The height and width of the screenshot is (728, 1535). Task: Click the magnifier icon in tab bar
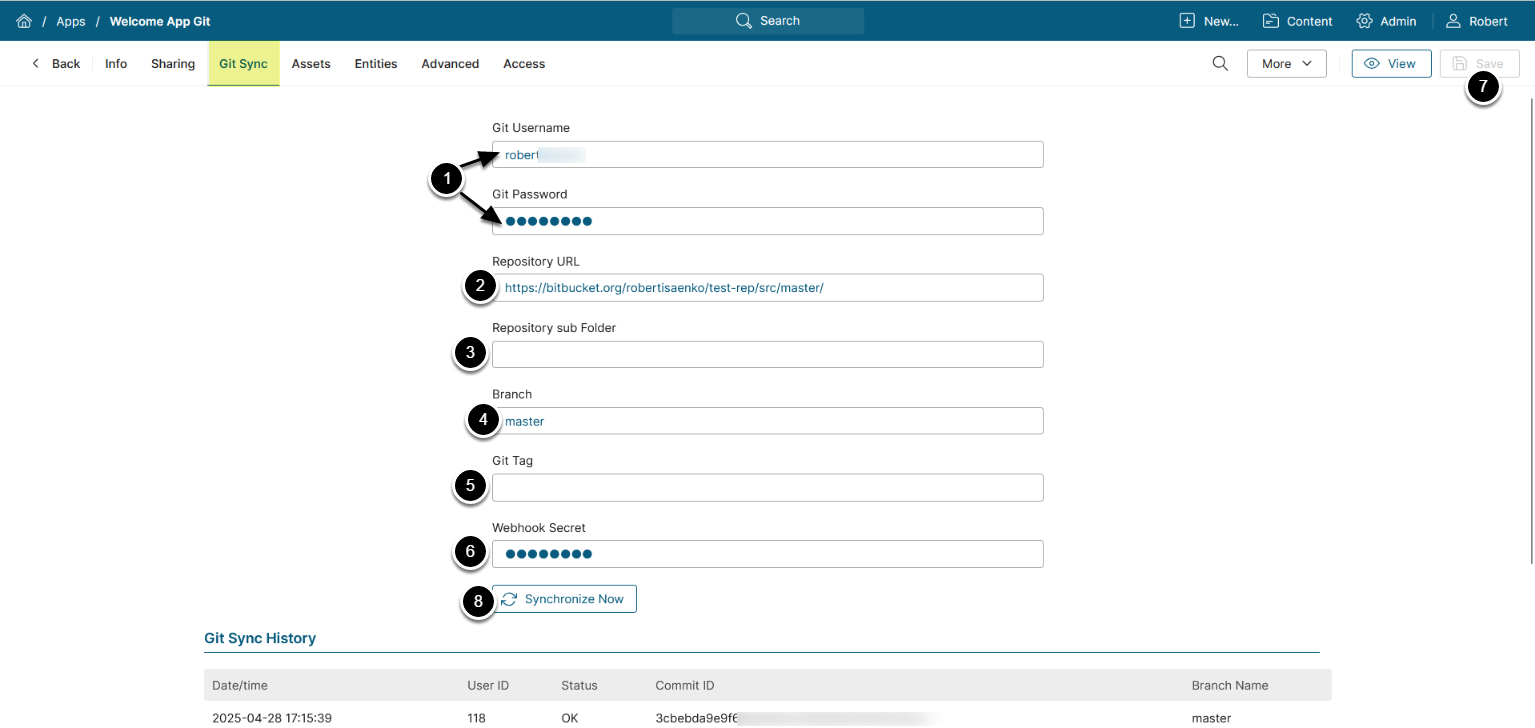click(1220, 63)
